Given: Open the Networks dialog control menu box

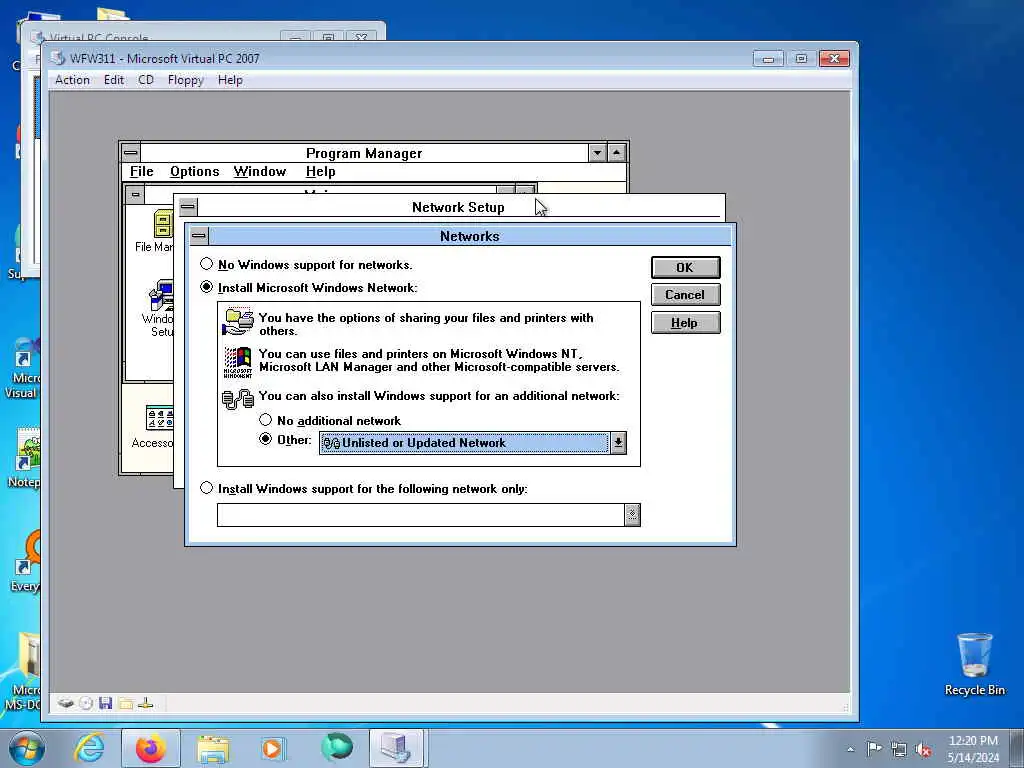Looking at the screenshot, I should tap(199, 236).
